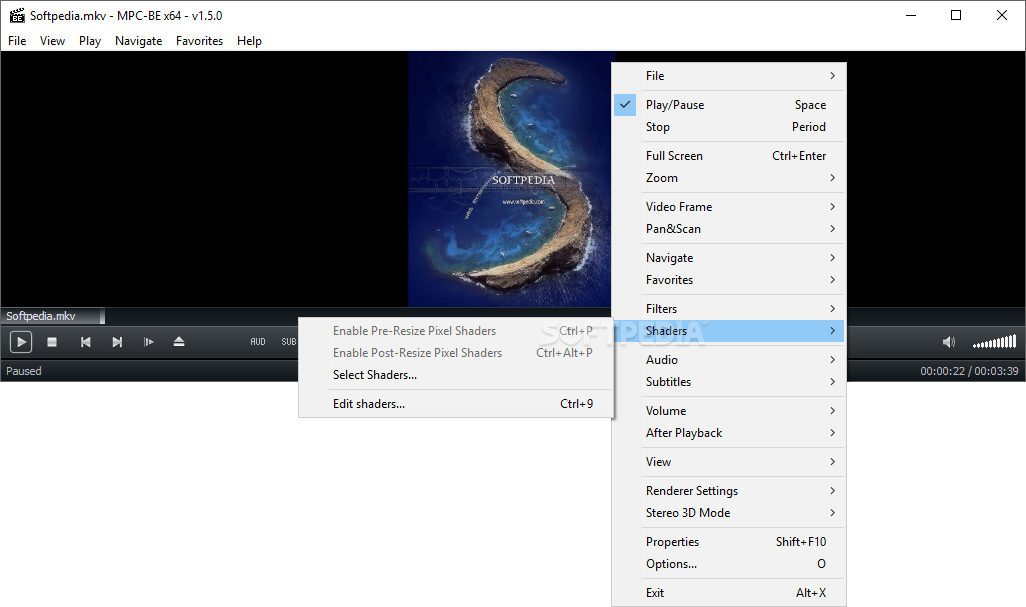Select the highlighted Shaders menu entry
1026x607 pixels.
pos(728,331)
